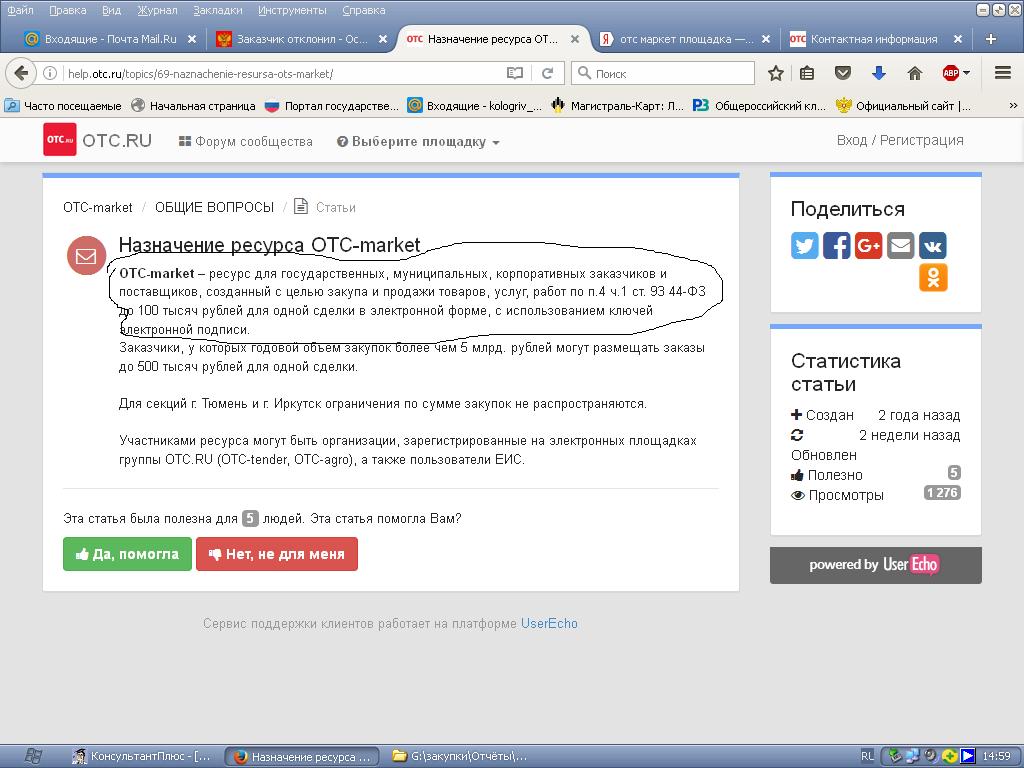The height and width of the screenshot is (768, 1024).
Task: Click 'Нет, не для меня' button
Action: coord(276,554)
